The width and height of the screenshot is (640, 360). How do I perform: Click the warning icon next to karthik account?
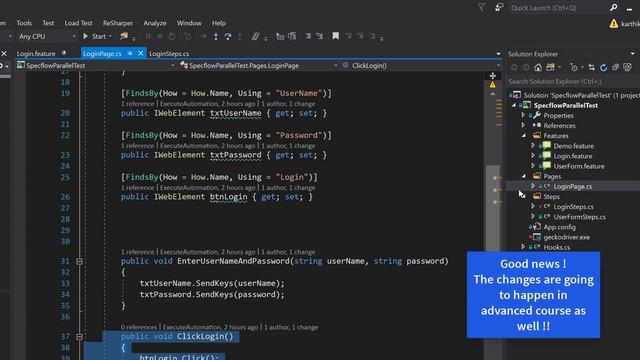(x=613, y=24)
